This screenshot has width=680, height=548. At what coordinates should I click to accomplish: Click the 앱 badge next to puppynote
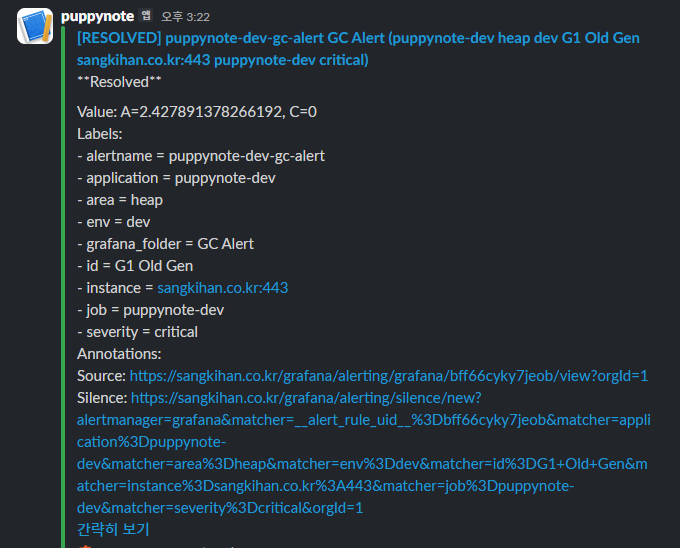coord(146,16)
